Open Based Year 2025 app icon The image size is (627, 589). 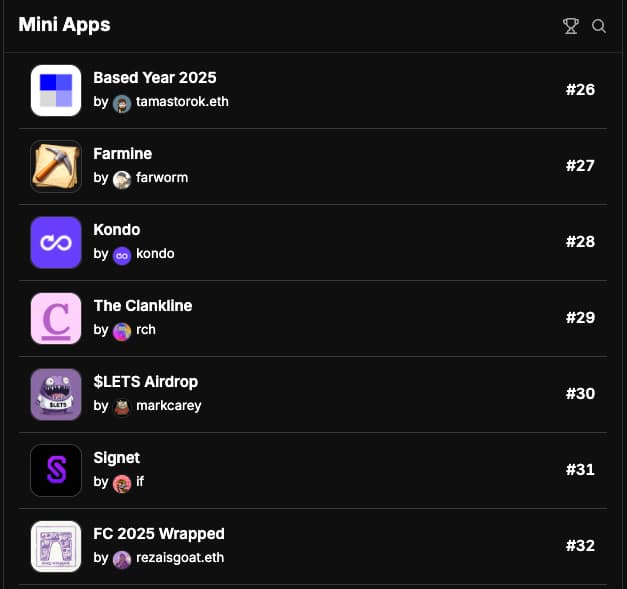56,90
